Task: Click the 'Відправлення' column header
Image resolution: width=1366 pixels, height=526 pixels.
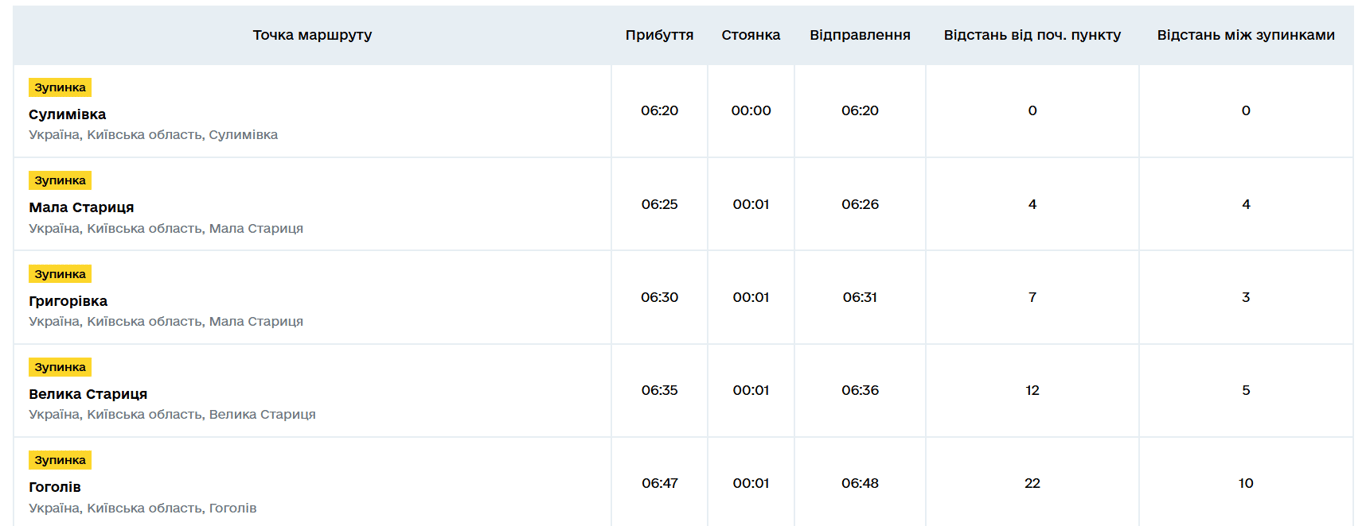Action: (x=860, y=35)
